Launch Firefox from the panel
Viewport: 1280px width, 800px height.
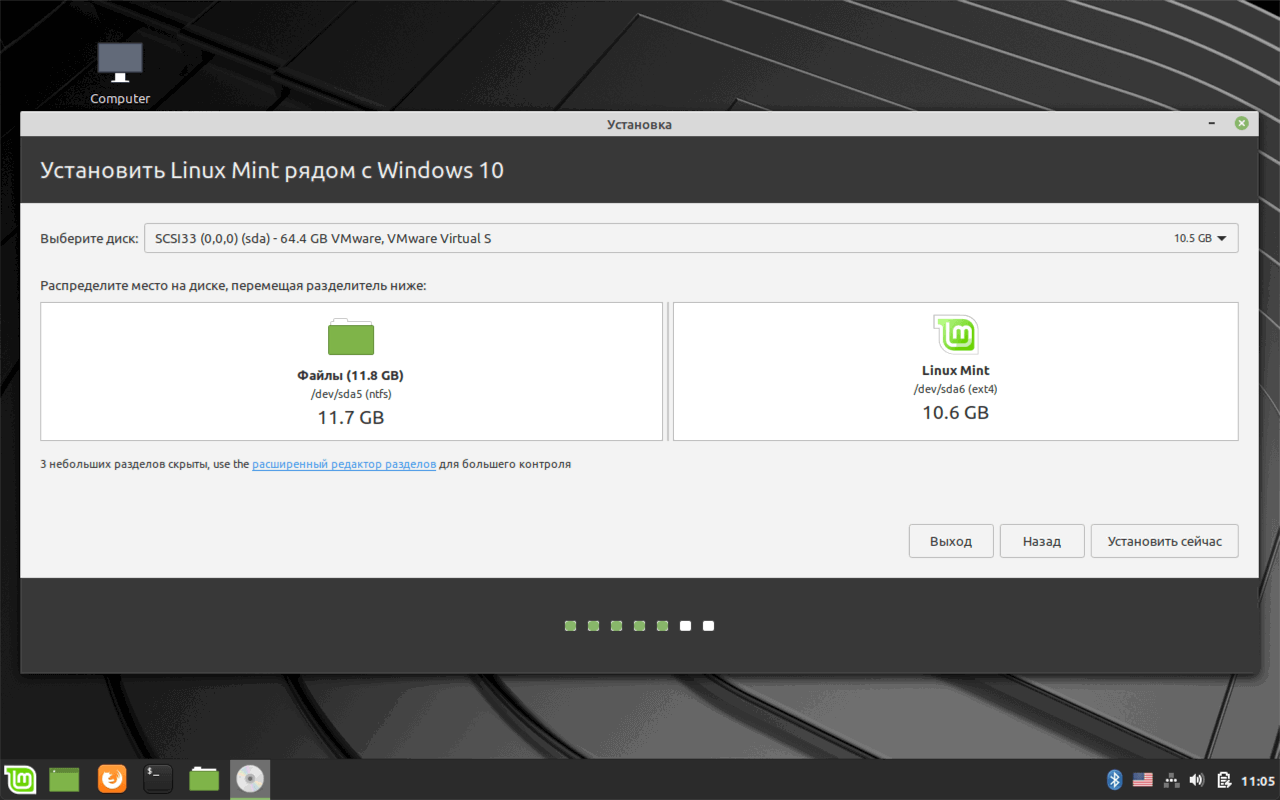(112, 779)
